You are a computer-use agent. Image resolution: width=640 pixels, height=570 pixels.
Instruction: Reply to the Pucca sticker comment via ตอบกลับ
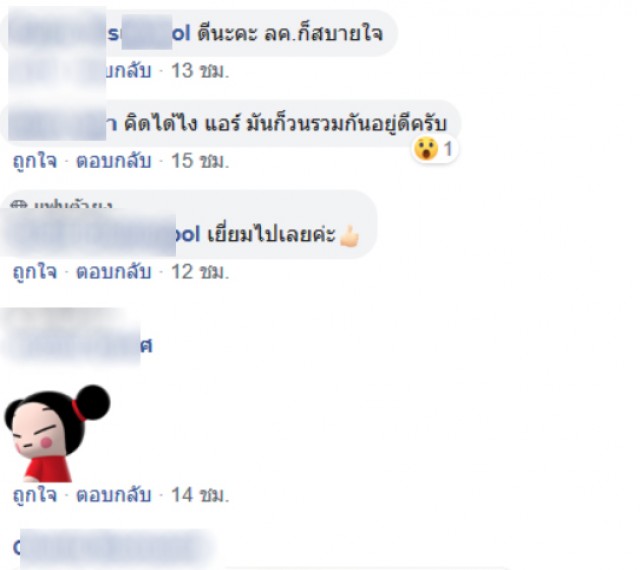click(114, 495)
